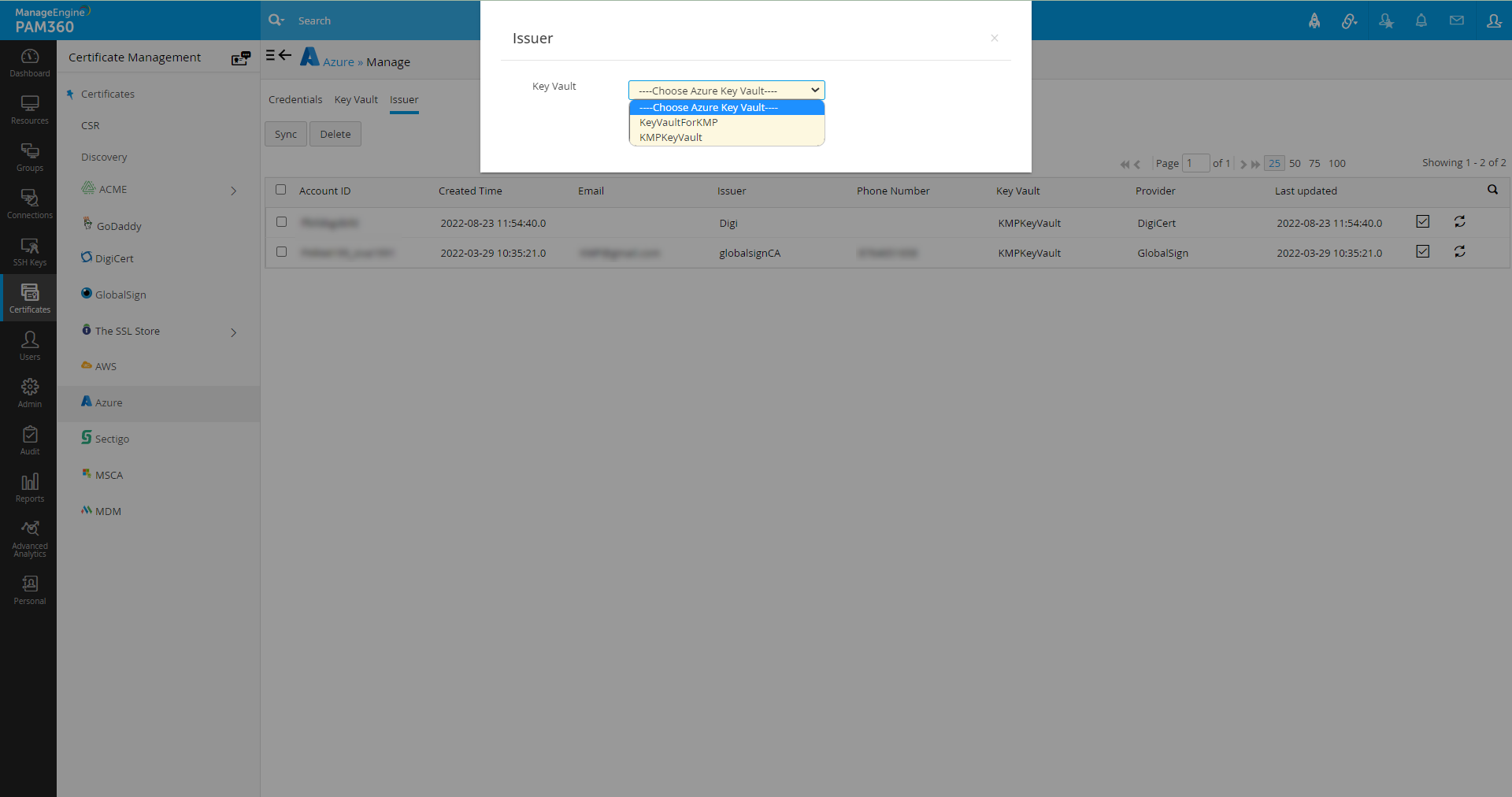This screenshot has height=797, width=1512.
Task: Select all rows with the header checkbox
Action: coord(281,190)
